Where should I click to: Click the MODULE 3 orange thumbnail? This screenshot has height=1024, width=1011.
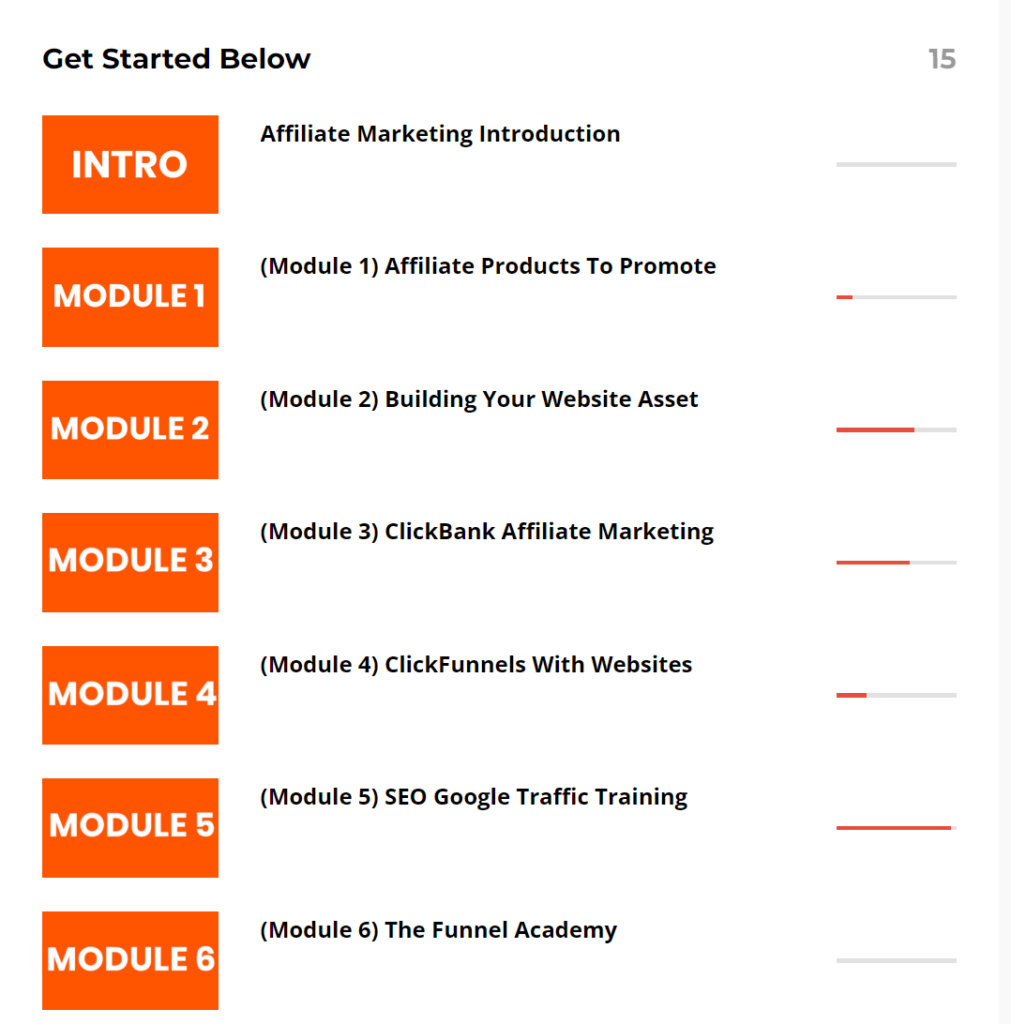(130, 562)
